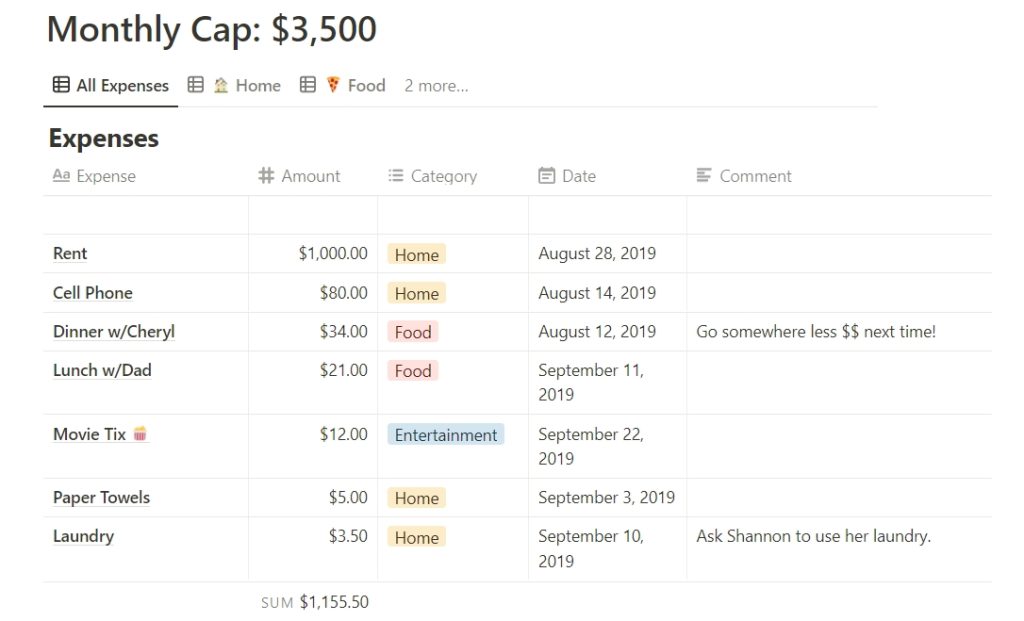Click the text icon in Comment header
The width and height of the screenshot is (1024, 621).
click(x=703, y=175)
